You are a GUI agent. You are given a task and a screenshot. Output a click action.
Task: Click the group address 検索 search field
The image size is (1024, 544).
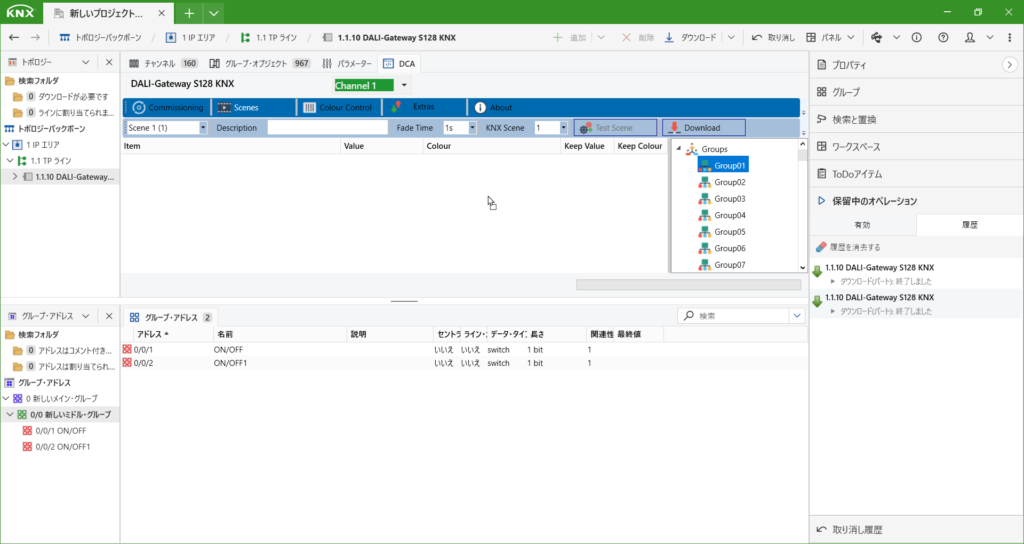[734, 316]
